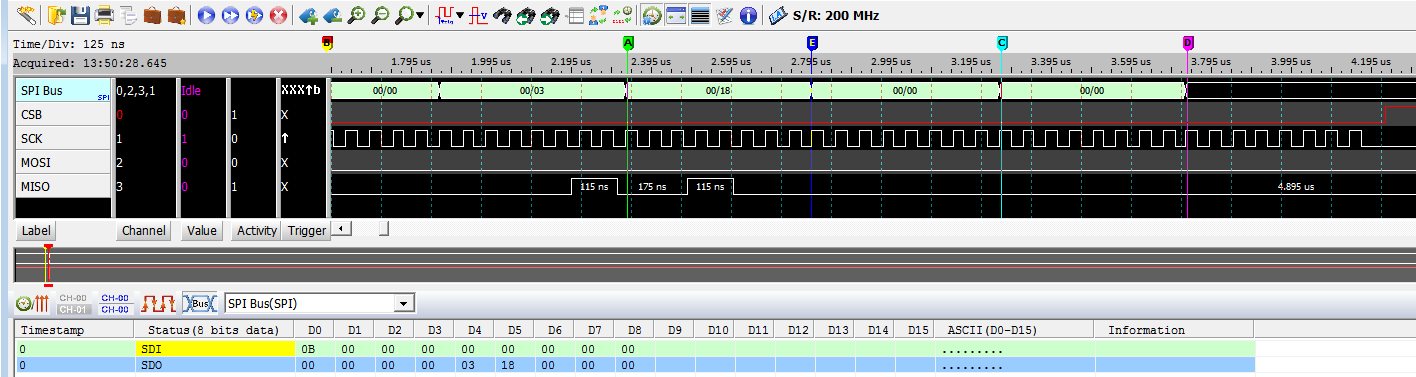Click the Value column button
The image size is (1416, 377).
click(x=201, y=230)
